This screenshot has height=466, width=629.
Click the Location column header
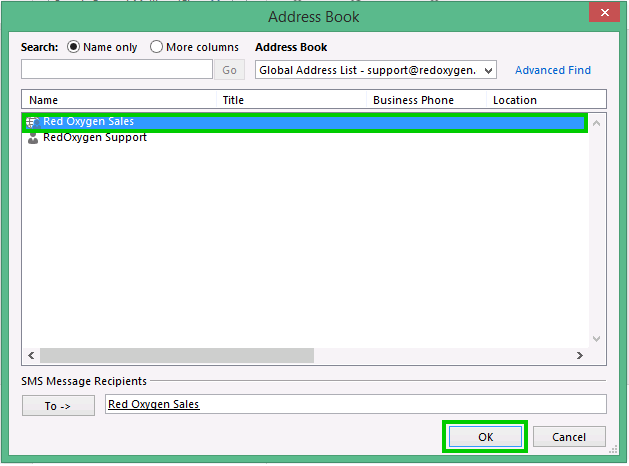pos(546,100)
